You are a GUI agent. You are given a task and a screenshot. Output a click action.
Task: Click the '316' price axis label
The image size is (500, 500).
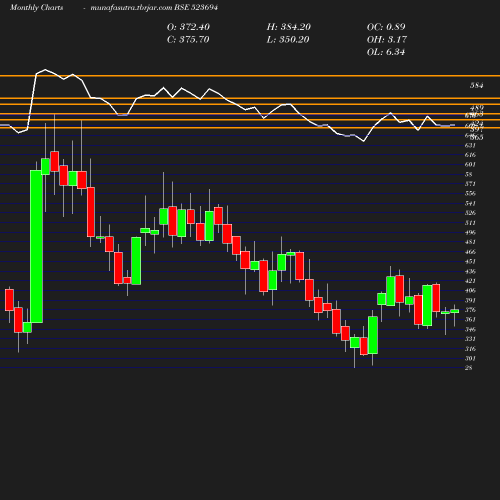(470, 349)
